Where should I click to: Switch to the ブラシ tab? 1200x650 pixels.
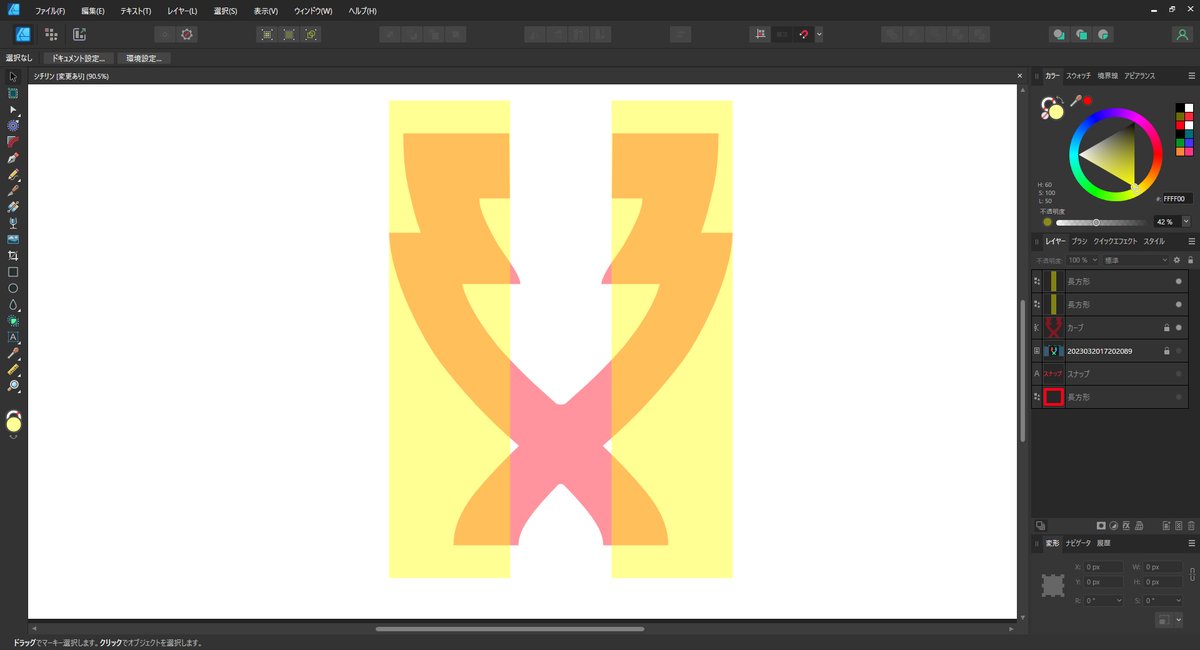click(1079, 241)
